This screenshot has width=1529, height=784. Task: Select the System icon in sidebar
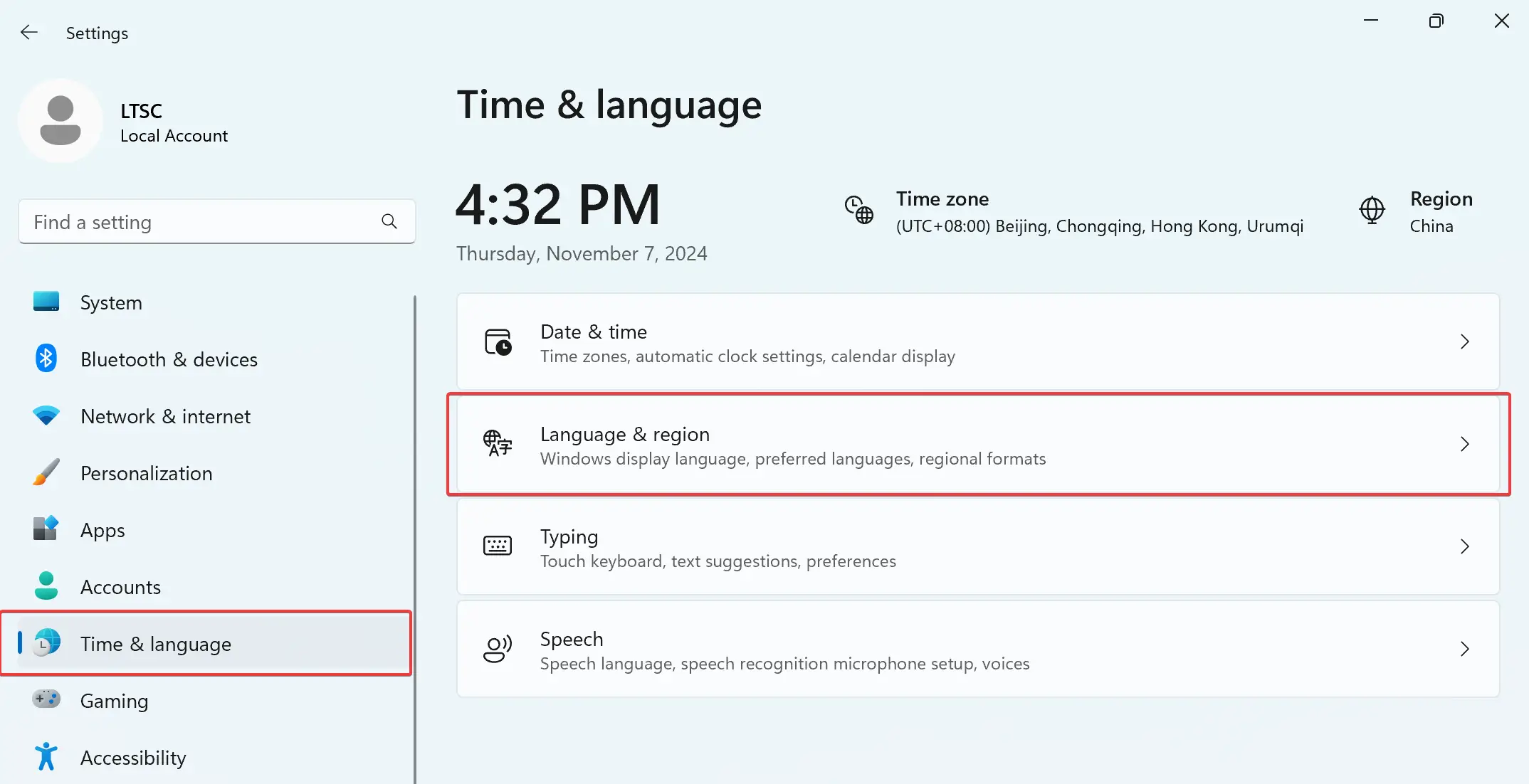pyautogui.click(x=46, y=302)
